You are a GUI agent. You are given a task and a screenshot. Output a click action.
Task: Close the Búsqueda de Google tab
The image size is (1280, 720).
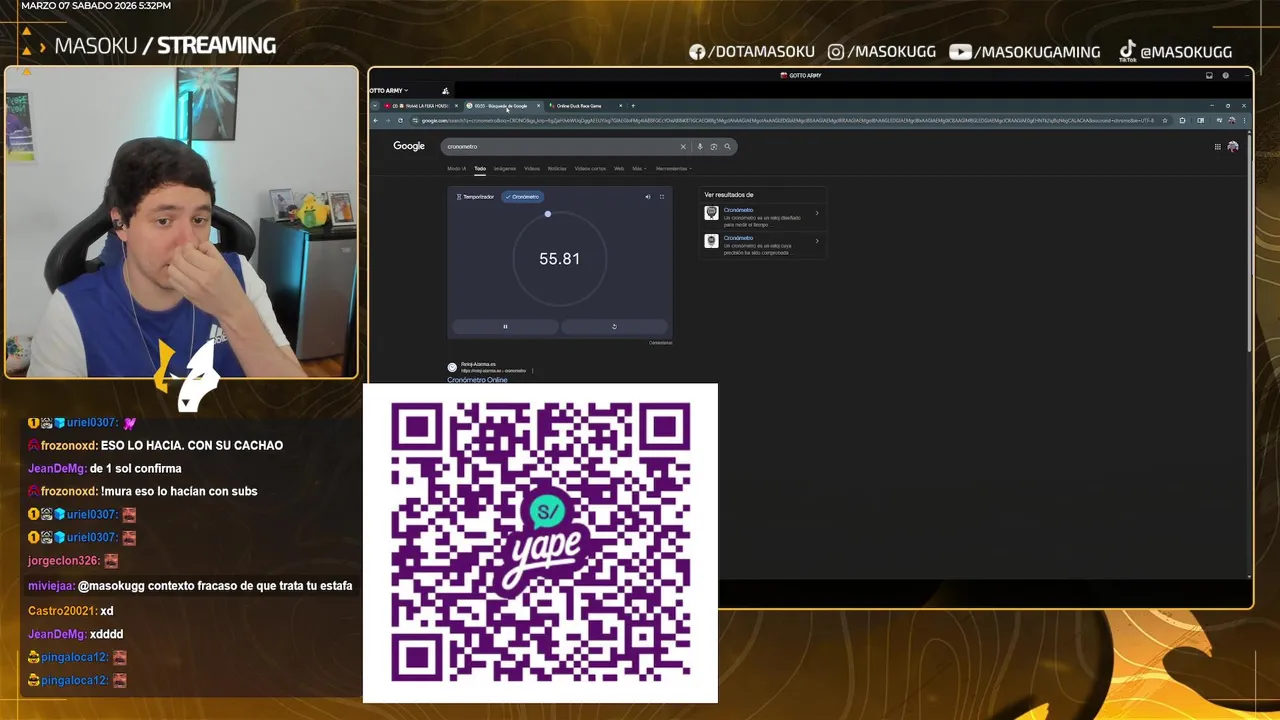coord(538,105)
